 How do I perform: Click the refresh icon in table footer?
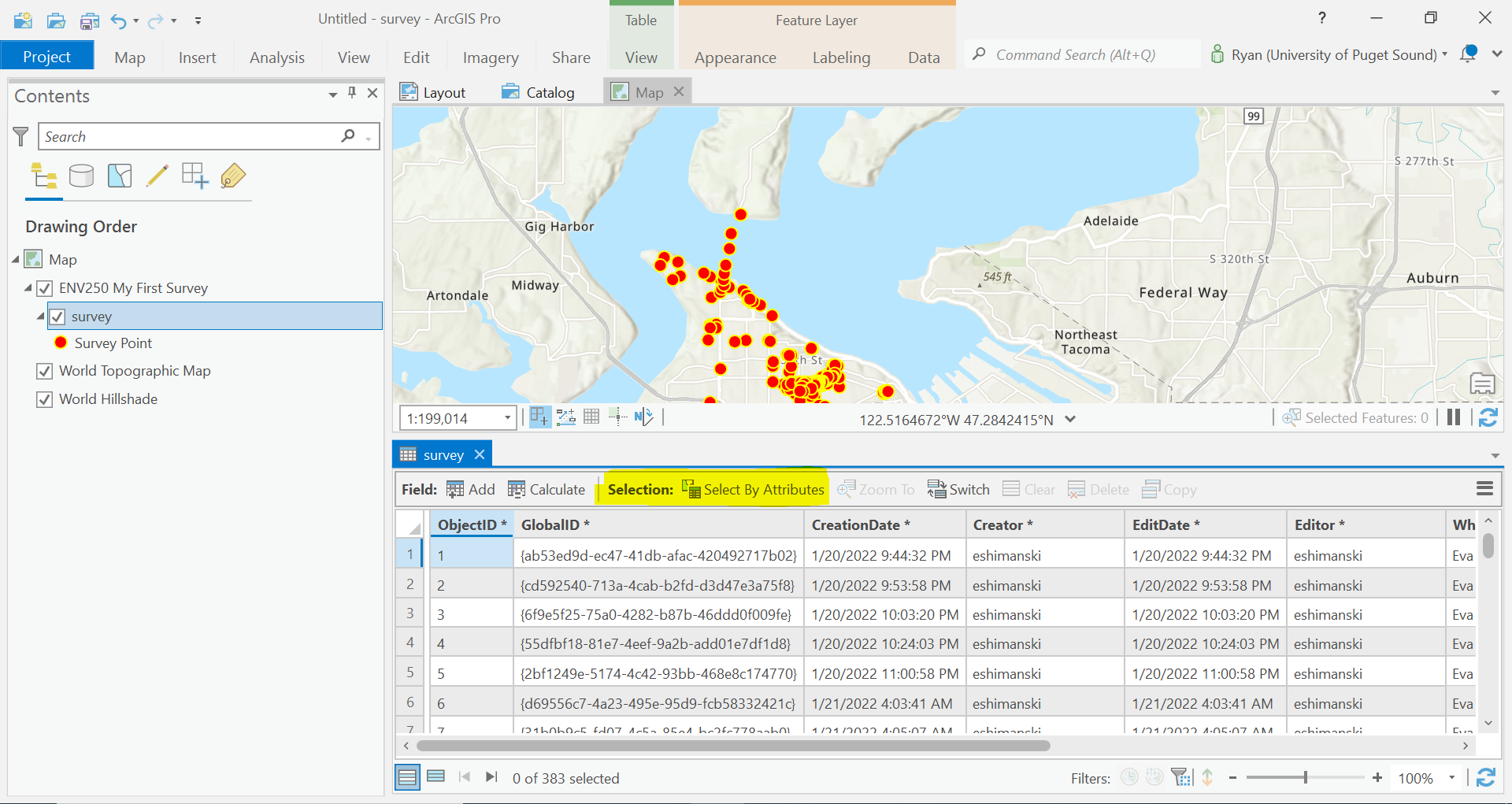(x=1486, y=778)
